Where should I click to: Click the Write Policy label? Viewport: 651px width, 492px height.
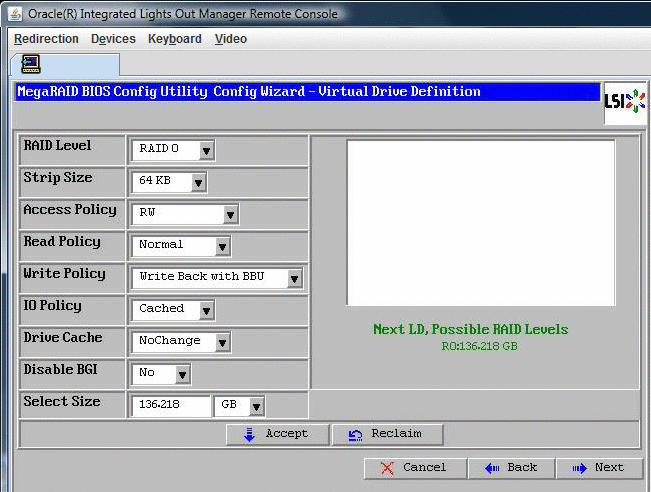pyautogui.click(x=64, y=274)
